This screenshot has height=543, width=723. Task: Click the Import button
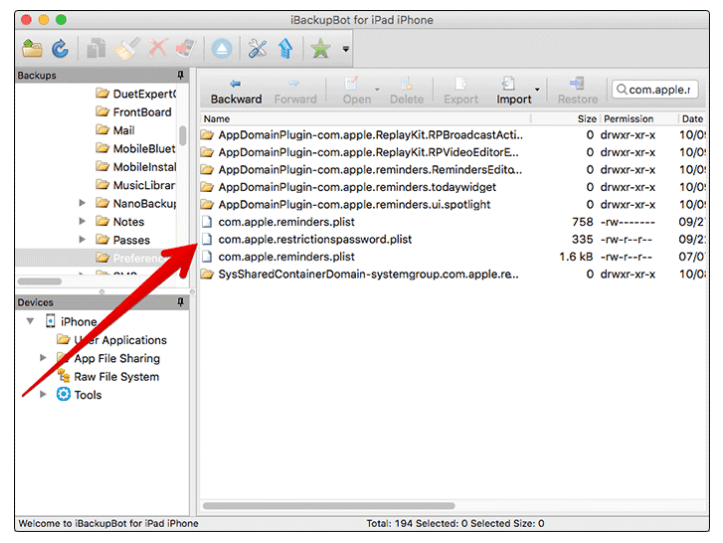(x=513, y=90)
